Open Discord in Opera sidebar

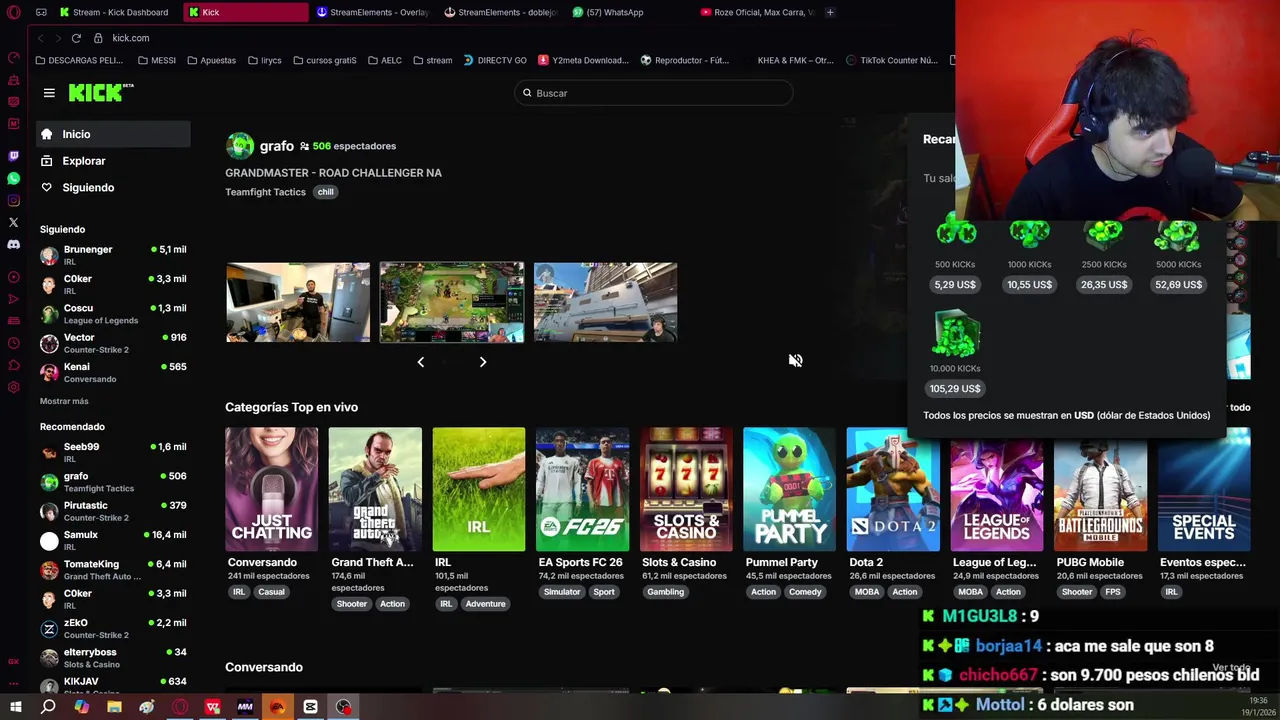coord(13,244)
